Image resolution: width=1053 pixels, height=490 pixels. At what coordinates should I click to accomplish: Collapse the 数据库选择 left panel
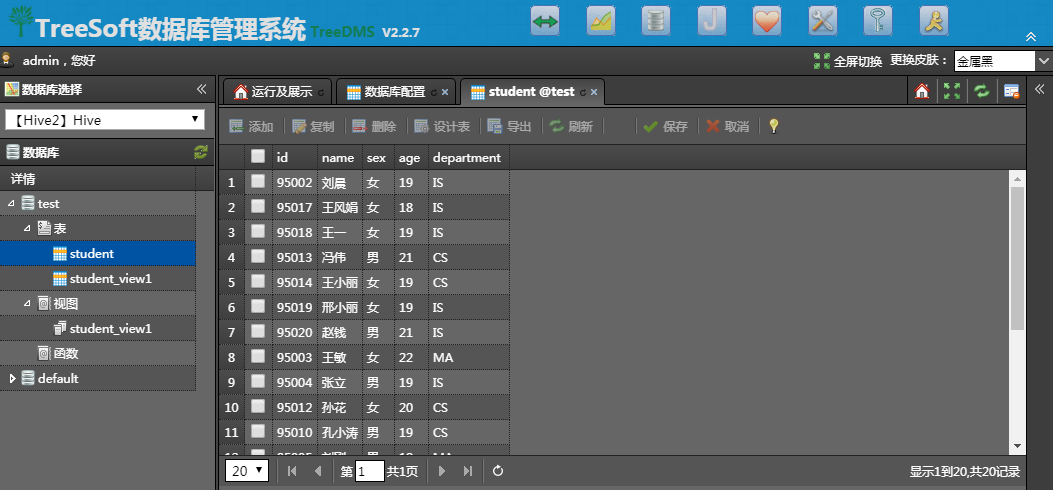click(201, 89)
